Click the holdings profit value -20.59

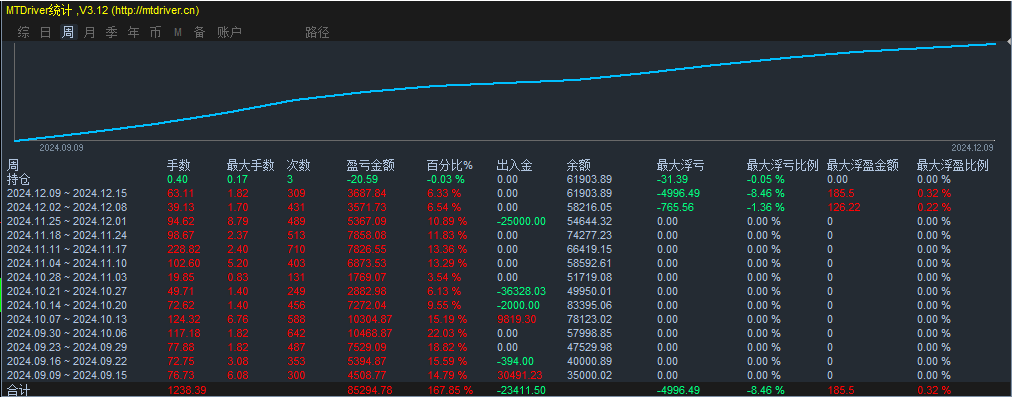click(x=361, y=179)
